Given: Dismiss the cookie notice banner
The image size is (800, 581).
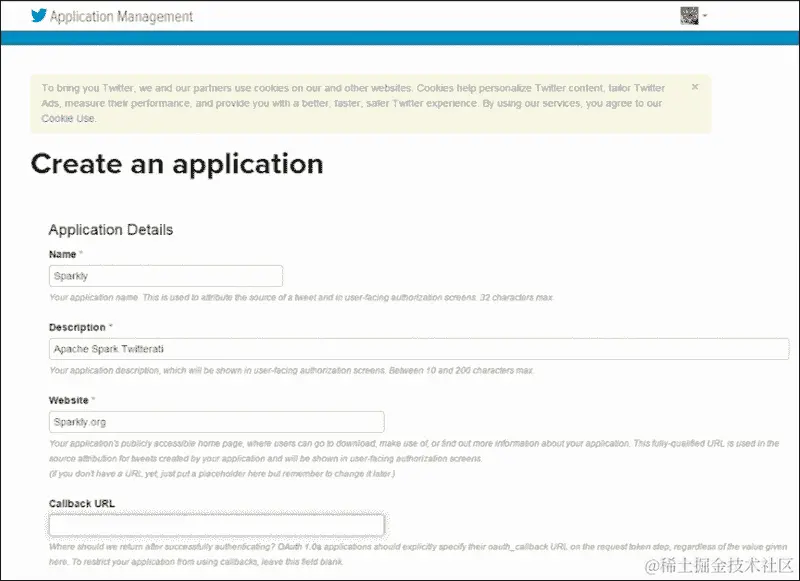Looking at the screenshot, I should [x=695, y=87].
